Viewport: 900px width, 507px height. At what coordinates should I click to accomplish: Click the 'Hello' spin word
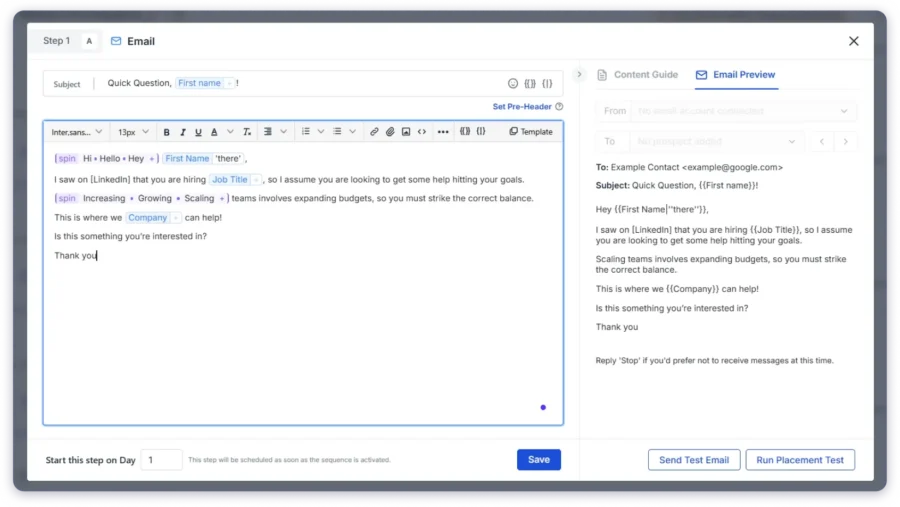click(110, 158)
